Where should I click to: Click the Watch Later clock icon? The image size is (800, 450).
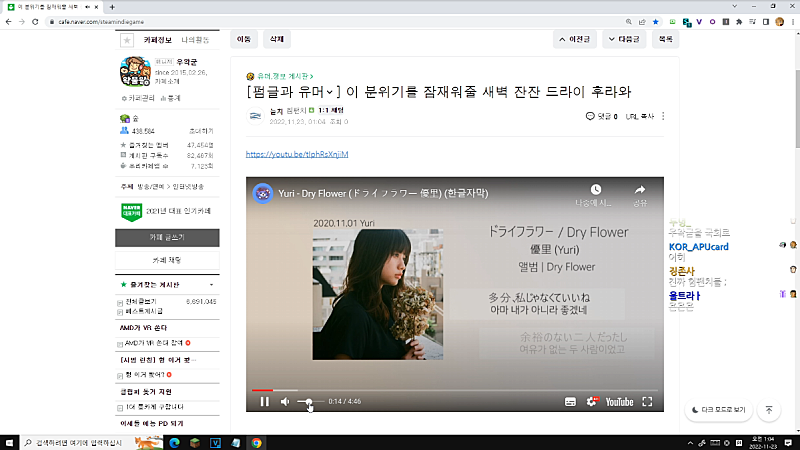pyautogui.click(x=595, y=189)
